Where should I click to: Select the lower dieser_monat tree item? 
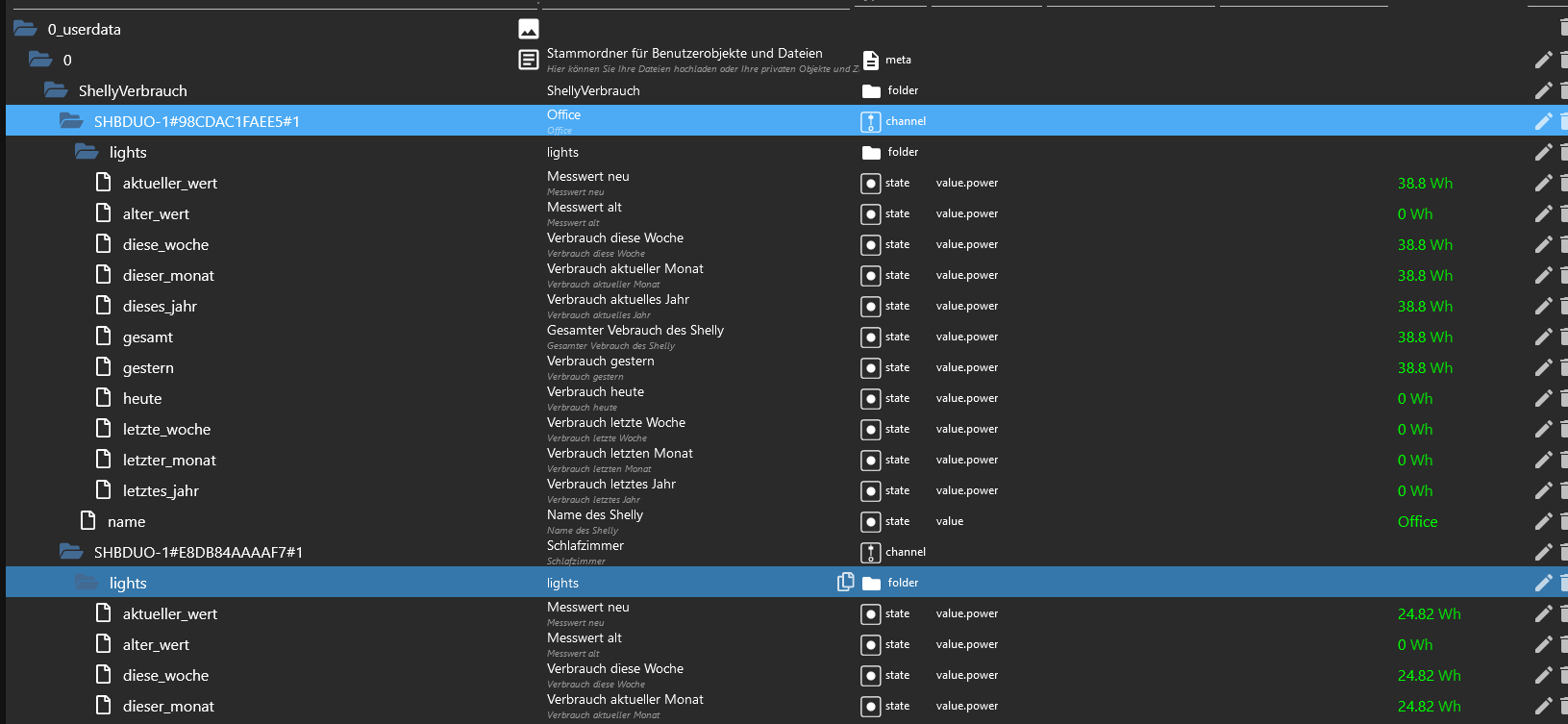[x=168, y=706]
